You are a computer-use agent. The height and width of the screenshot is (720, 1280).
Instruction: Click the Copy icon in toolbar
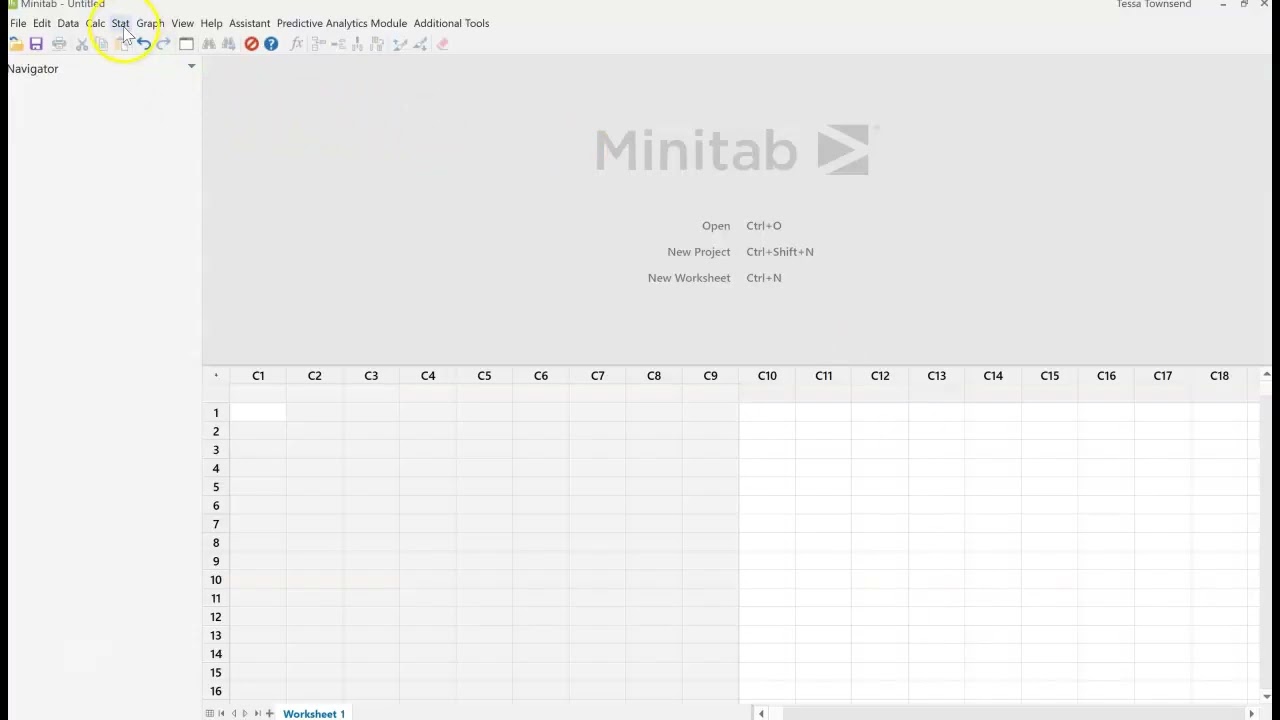pos(101,44)
